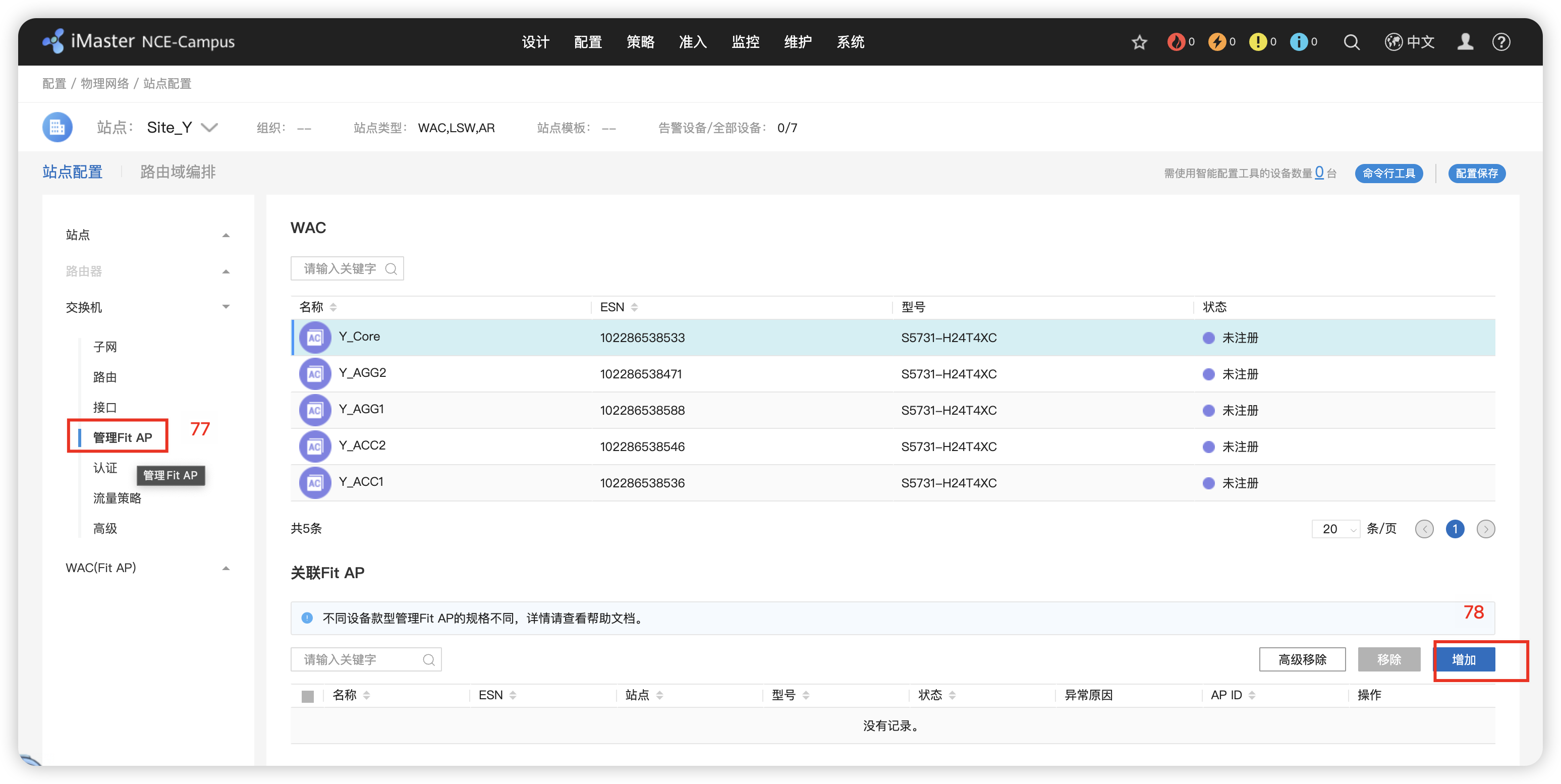This screenshot has height=784, width=1561.
Task: Select 流量策略 in the sidebar
Action: click(117, 498)
